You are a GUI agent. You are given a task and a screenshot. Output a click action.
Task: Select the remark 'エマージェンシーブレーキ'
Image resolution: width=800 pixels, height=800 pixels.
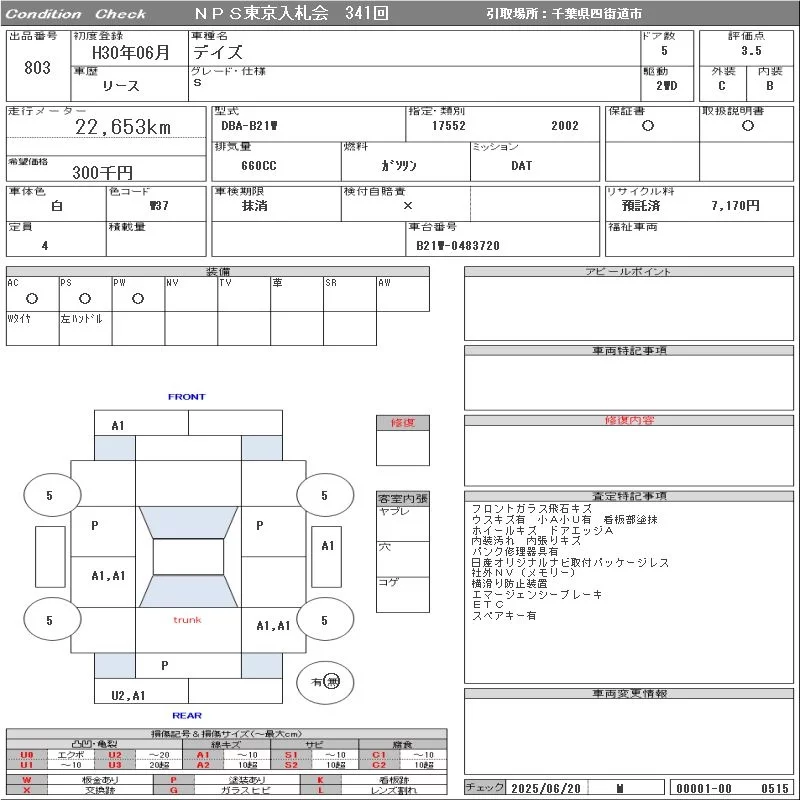537,594
